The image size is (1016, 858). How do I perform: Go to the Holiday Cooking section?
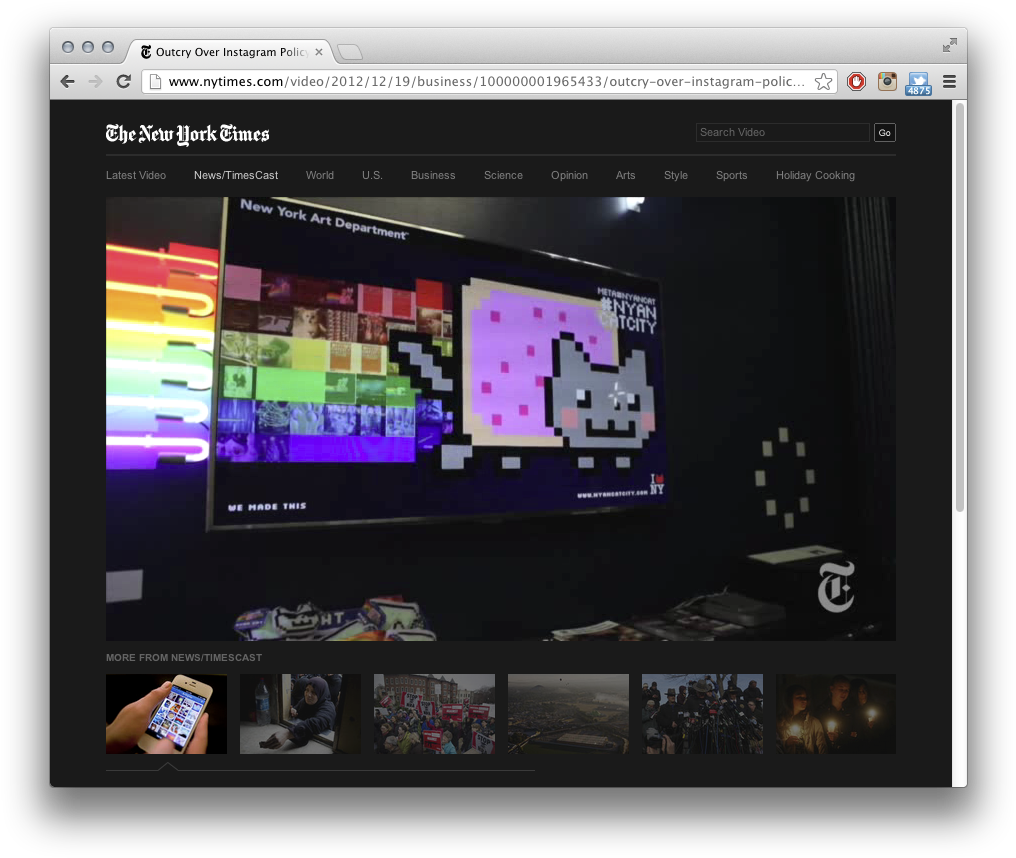pyautogui.click(x=815, y=175)
